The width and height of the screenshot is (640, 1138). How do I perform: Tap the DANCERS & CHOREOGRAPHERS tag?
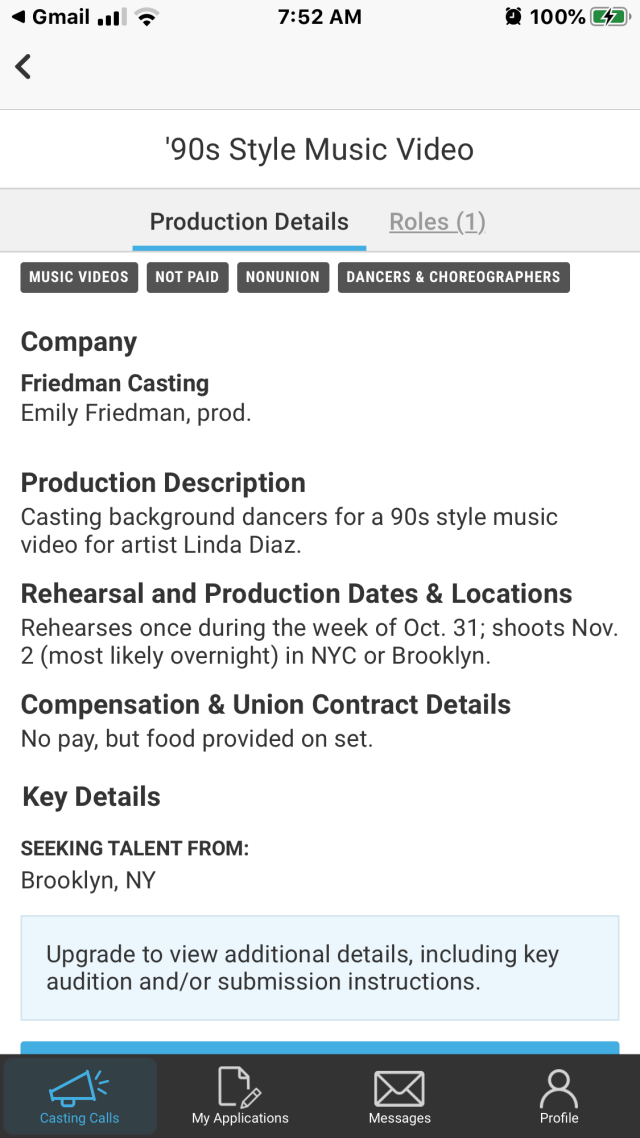(x=453, y=277)
